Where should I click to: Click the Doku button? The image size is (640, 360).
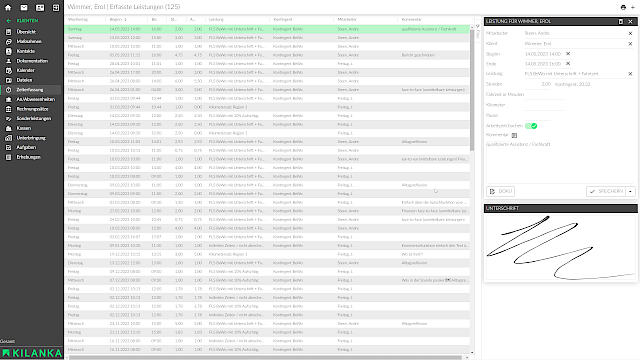click(500, 191)
